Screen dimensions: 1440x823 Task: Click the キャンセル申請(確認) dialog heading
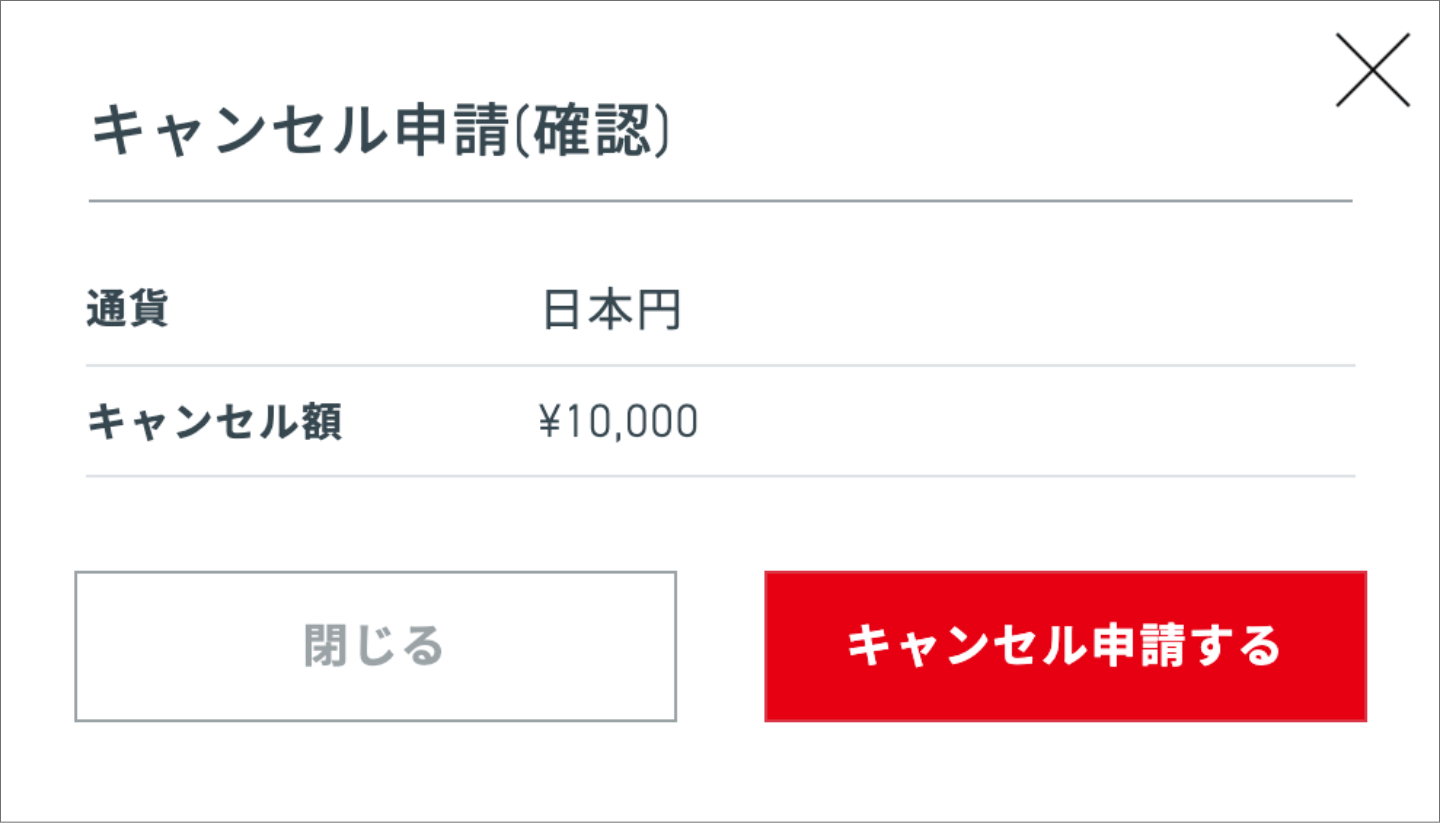[380, 134]
